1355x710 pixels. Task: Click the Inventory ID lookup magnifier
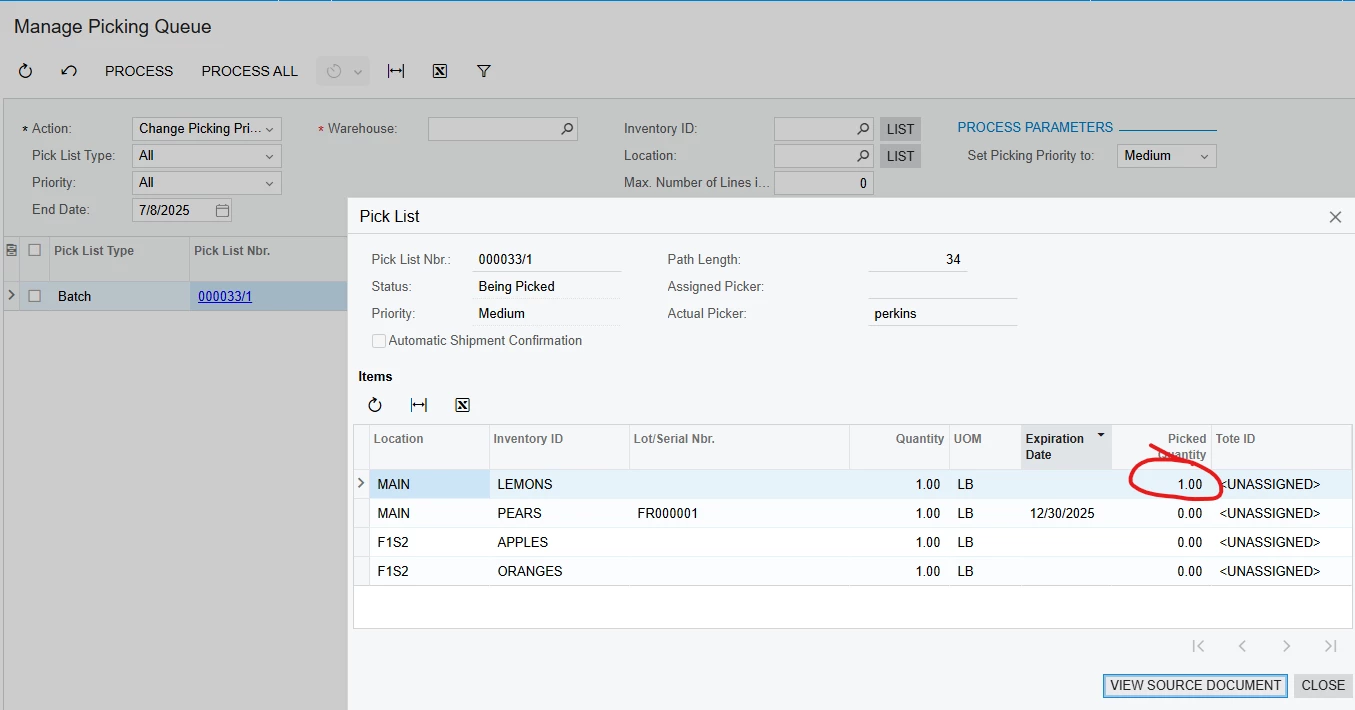(x=863, y=129)
